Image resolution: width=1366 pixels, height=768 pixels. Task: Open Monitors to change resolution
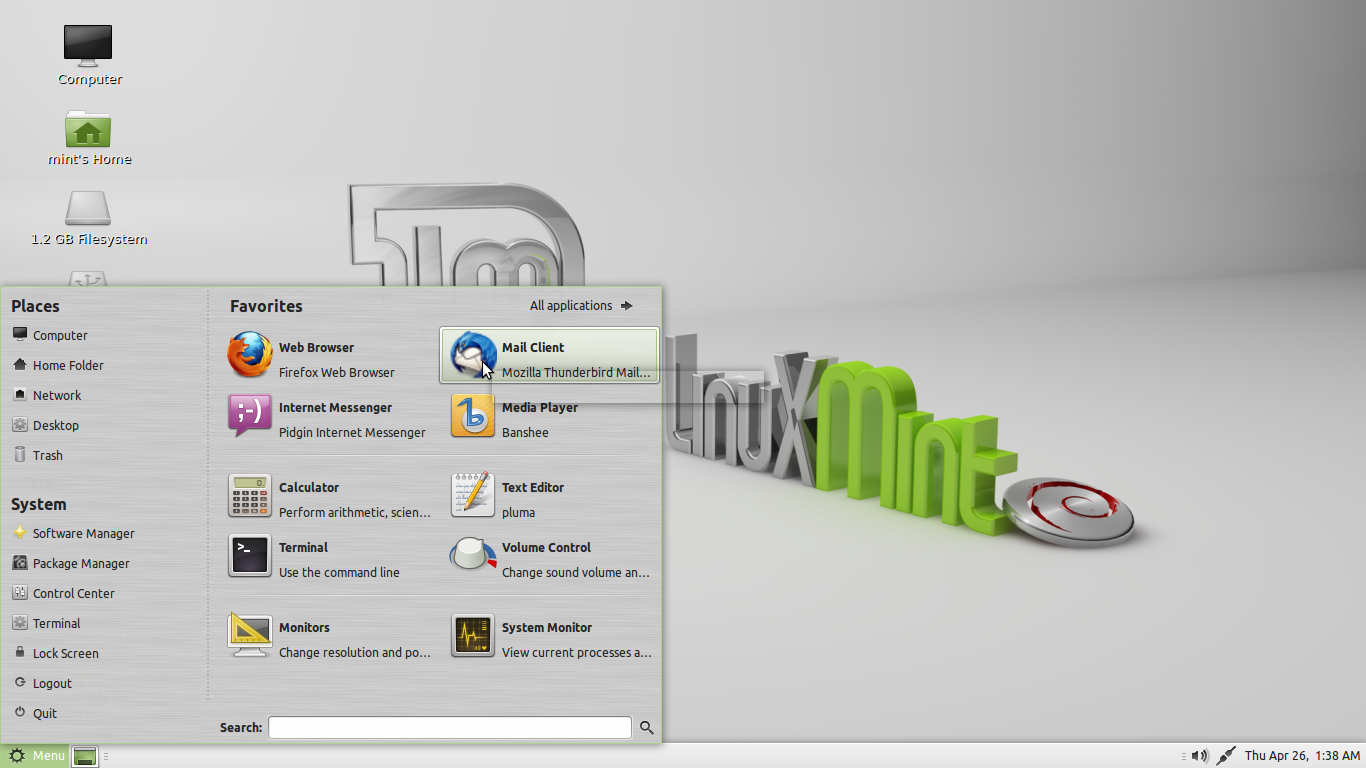point(305,638)
